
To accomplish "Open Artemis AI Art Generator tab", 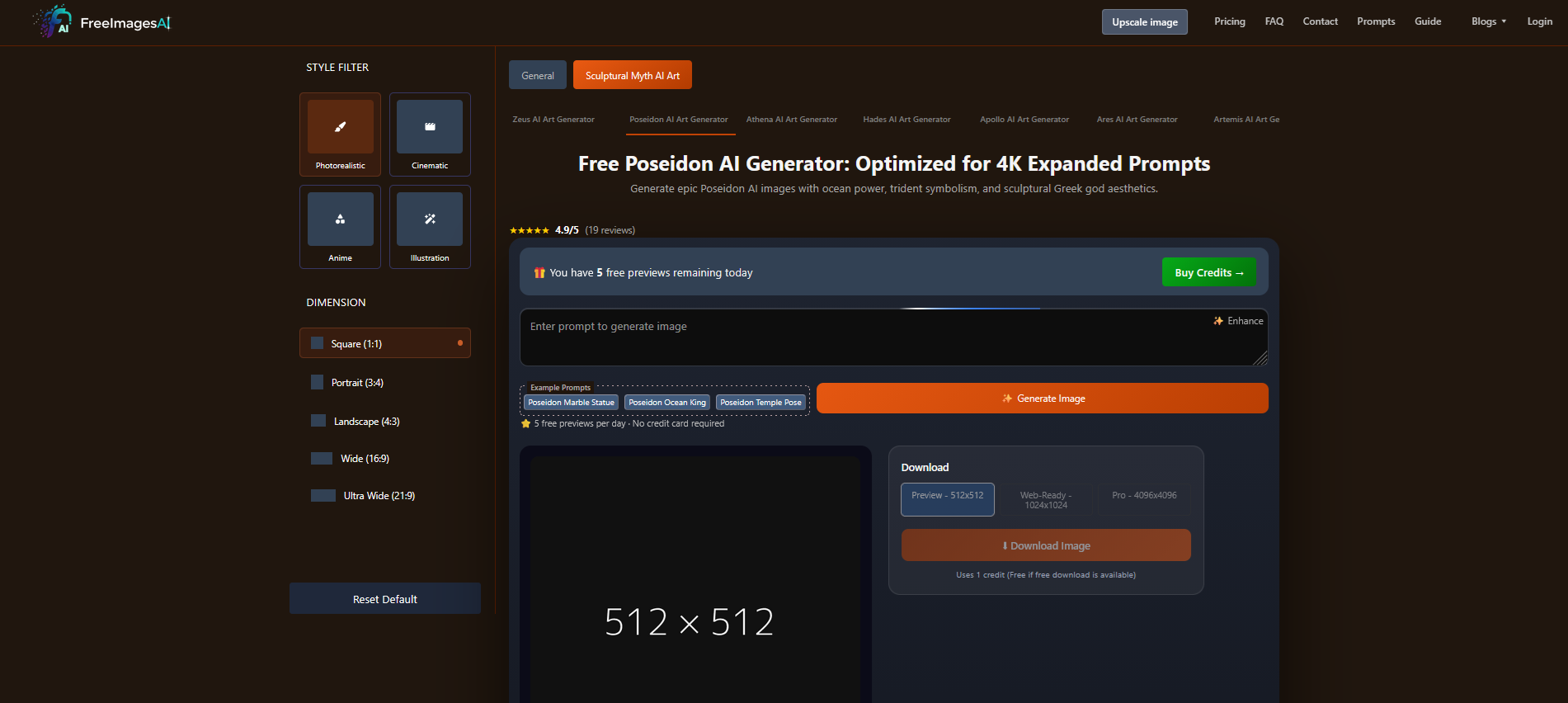I will tap(1246, 120).
